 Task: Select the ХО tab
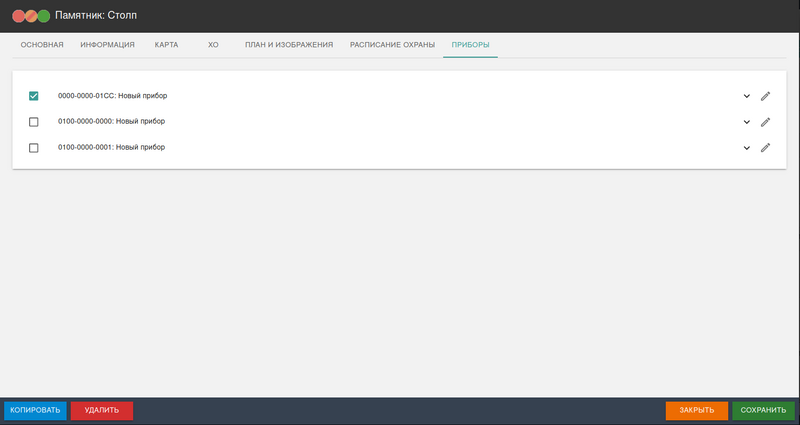(x=213, y=45)
